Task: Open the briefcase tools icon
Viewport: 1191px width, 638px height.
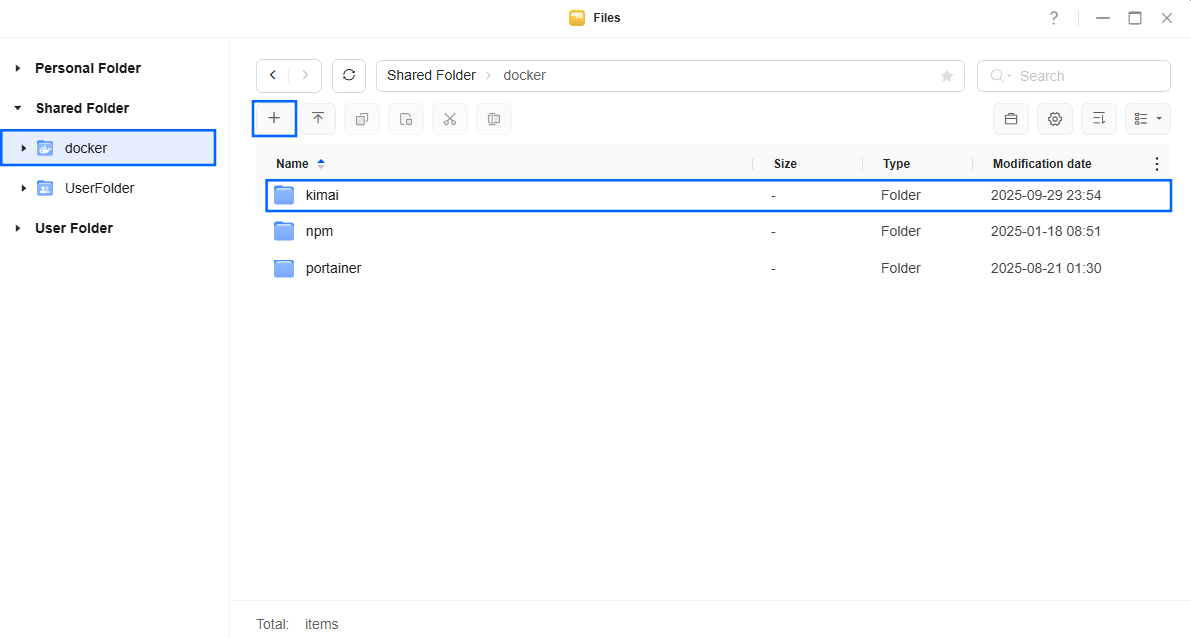Action: click(x=1011, y=119)
